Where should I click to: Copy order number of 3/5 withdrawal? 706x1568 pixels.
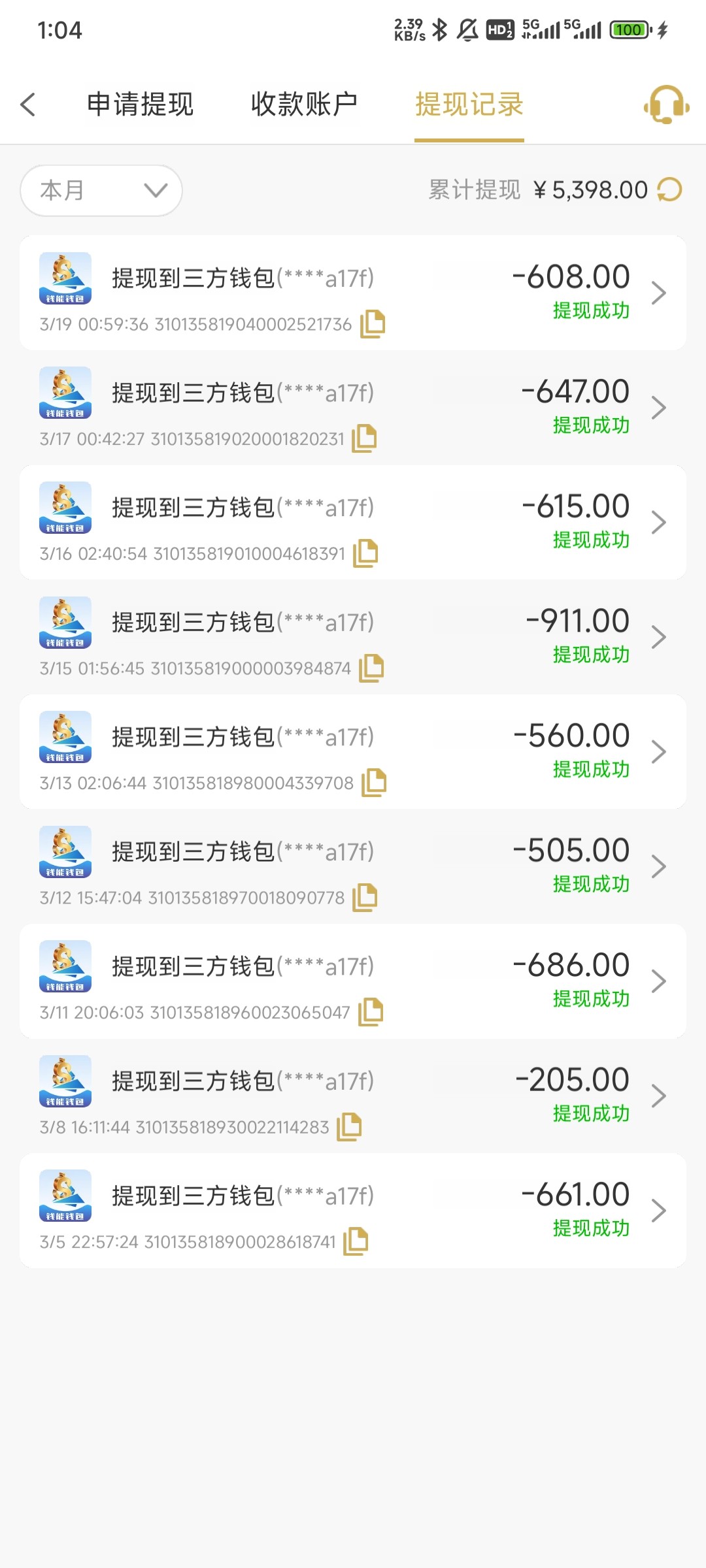point(356,1241)
